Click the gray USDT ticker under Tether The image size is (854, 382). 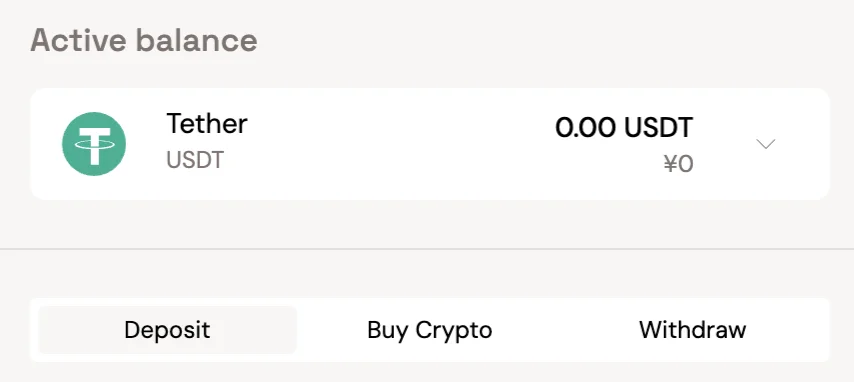(x=195, y=160)
